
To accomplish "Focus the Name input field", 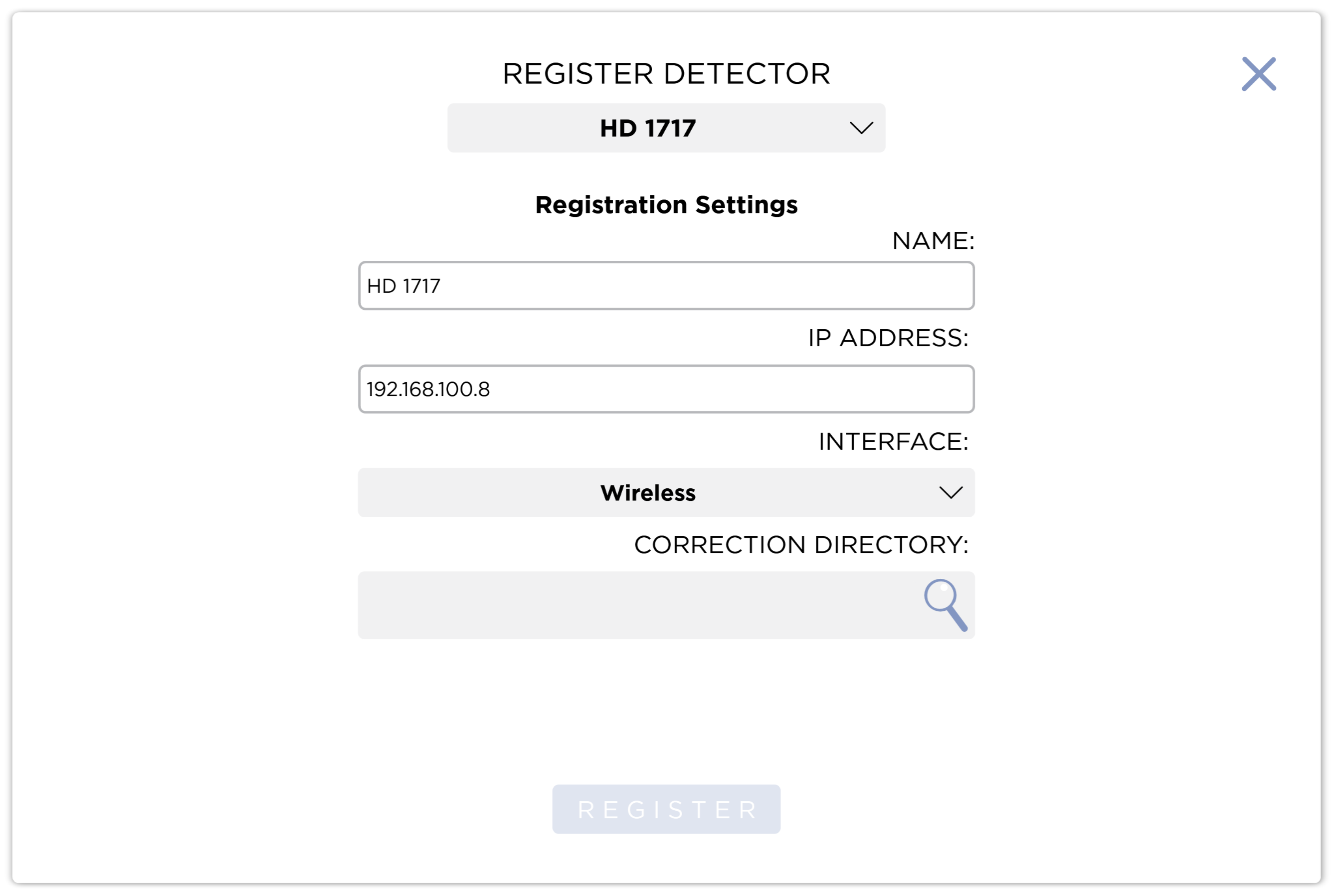I will pyautogui.click(x=666, y=286).
